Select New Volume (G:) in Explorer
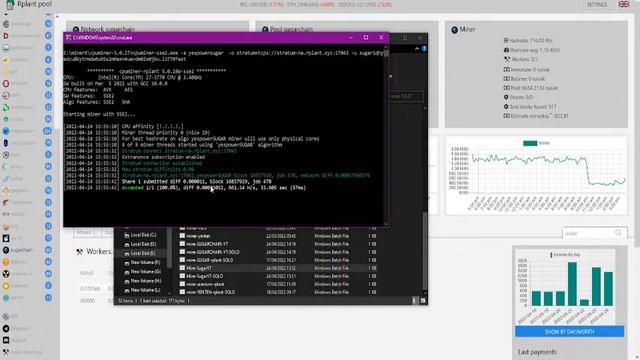The image size is (640, 360). coord(142,272)
